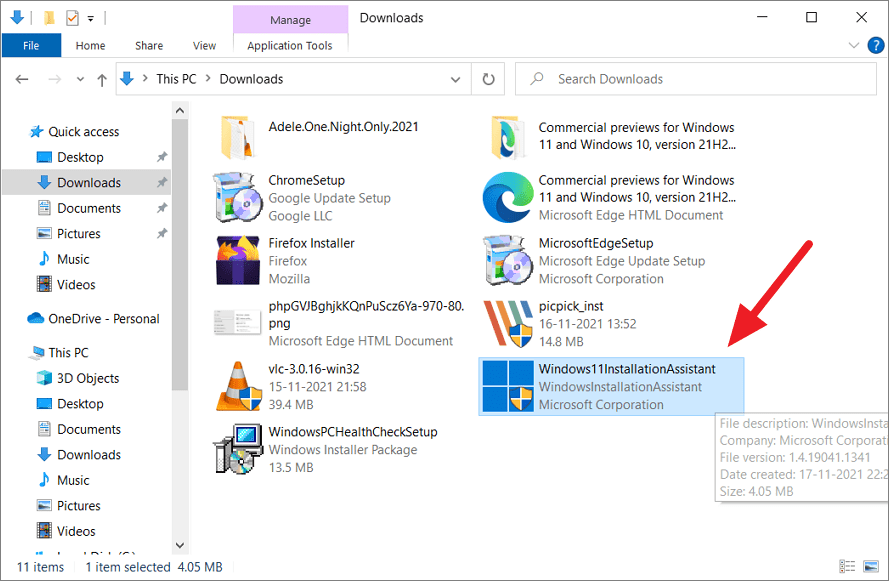The image size is (889, 581).
Task: Click the Manage contextual tab header
Action: 290,20
